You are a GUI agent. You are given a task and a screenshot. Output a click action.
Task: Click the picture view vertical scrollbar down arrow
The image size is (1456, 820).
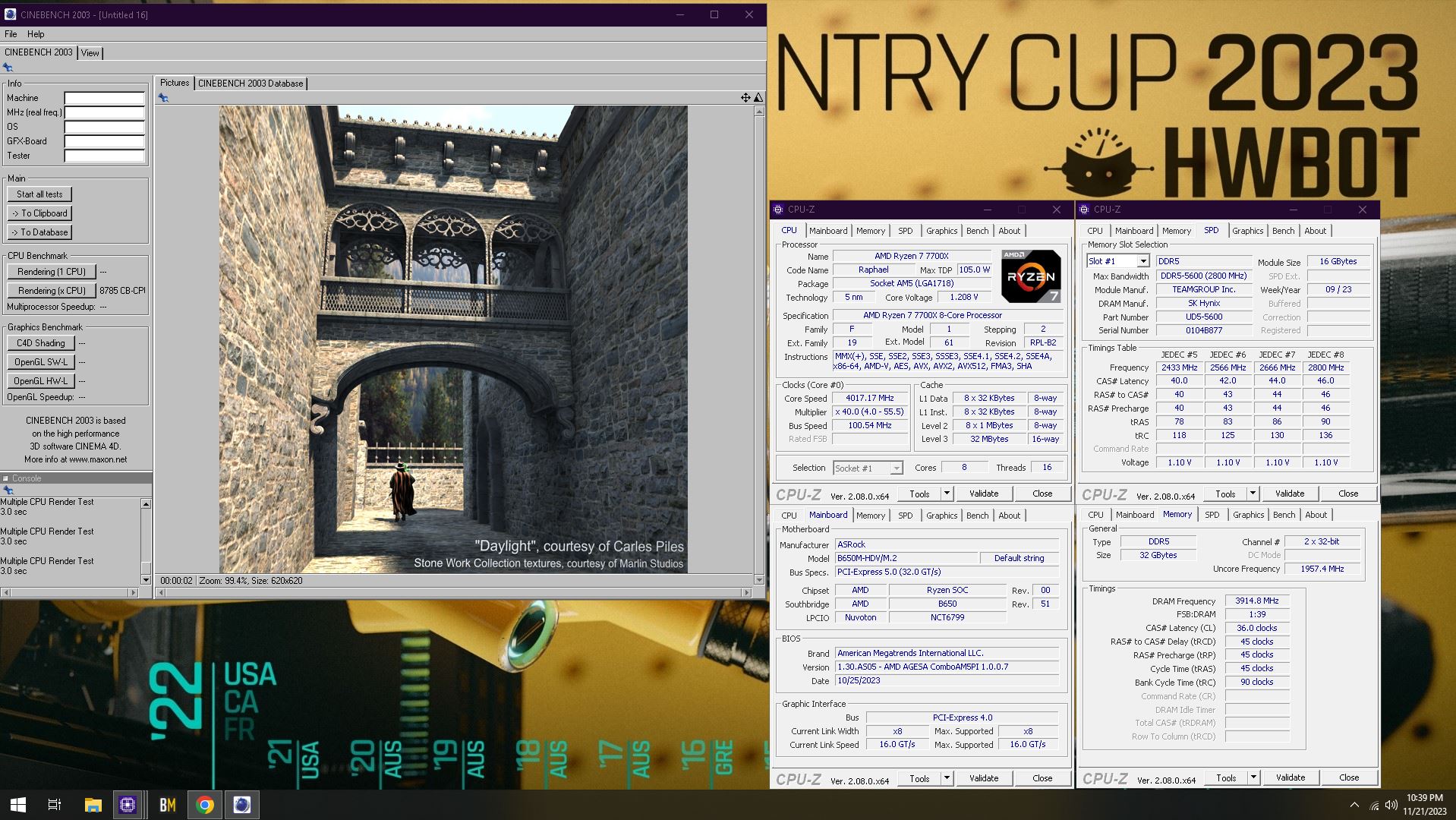click(x=759, y=580)
